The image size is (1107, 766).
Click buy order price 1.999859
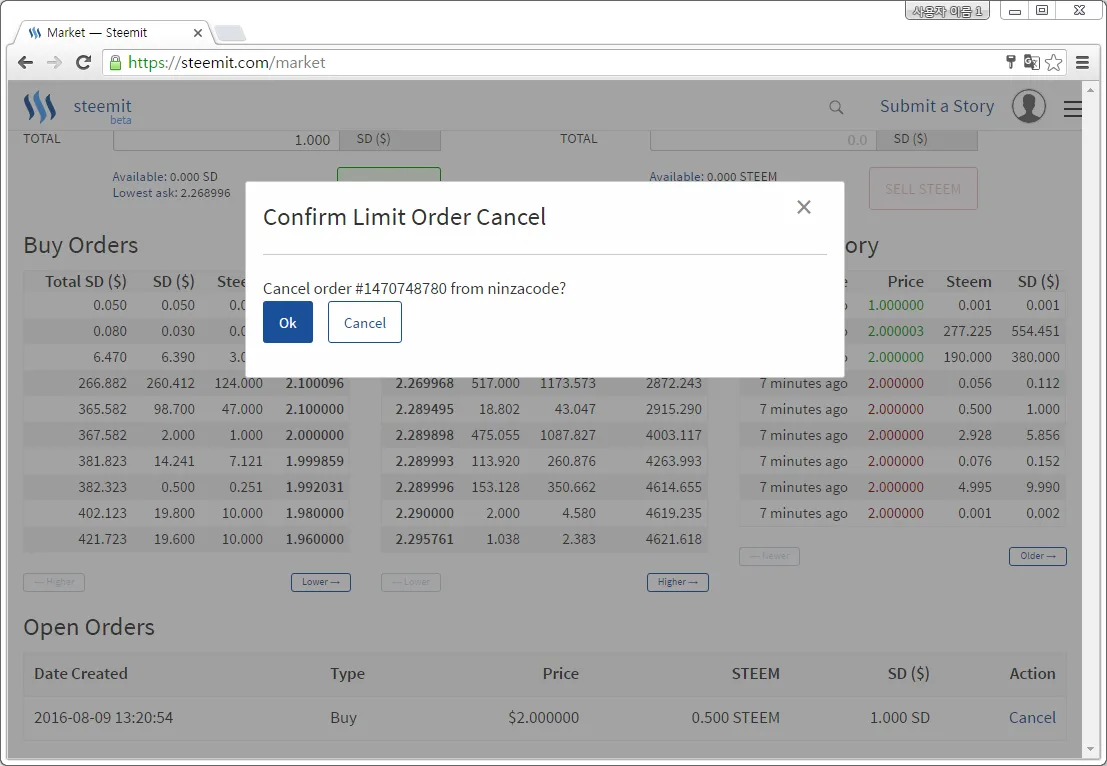(x=315, y=461)
